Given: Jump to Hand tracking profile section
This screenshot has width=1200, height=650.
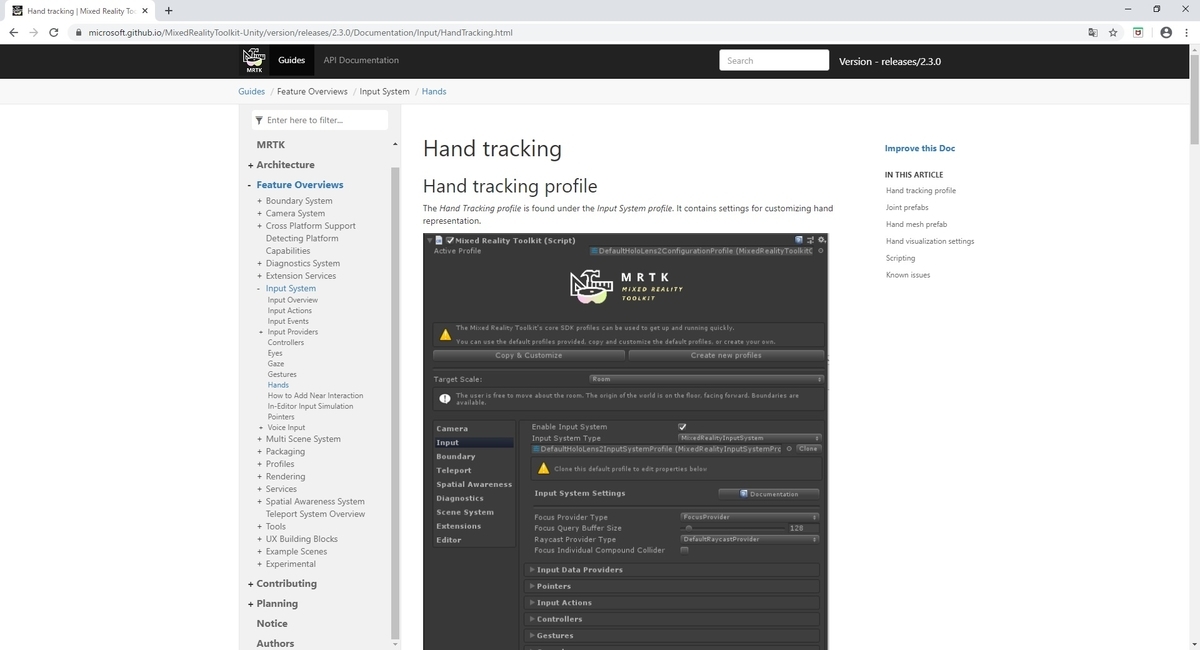Looking at the screenshot, I should point(921,190).
